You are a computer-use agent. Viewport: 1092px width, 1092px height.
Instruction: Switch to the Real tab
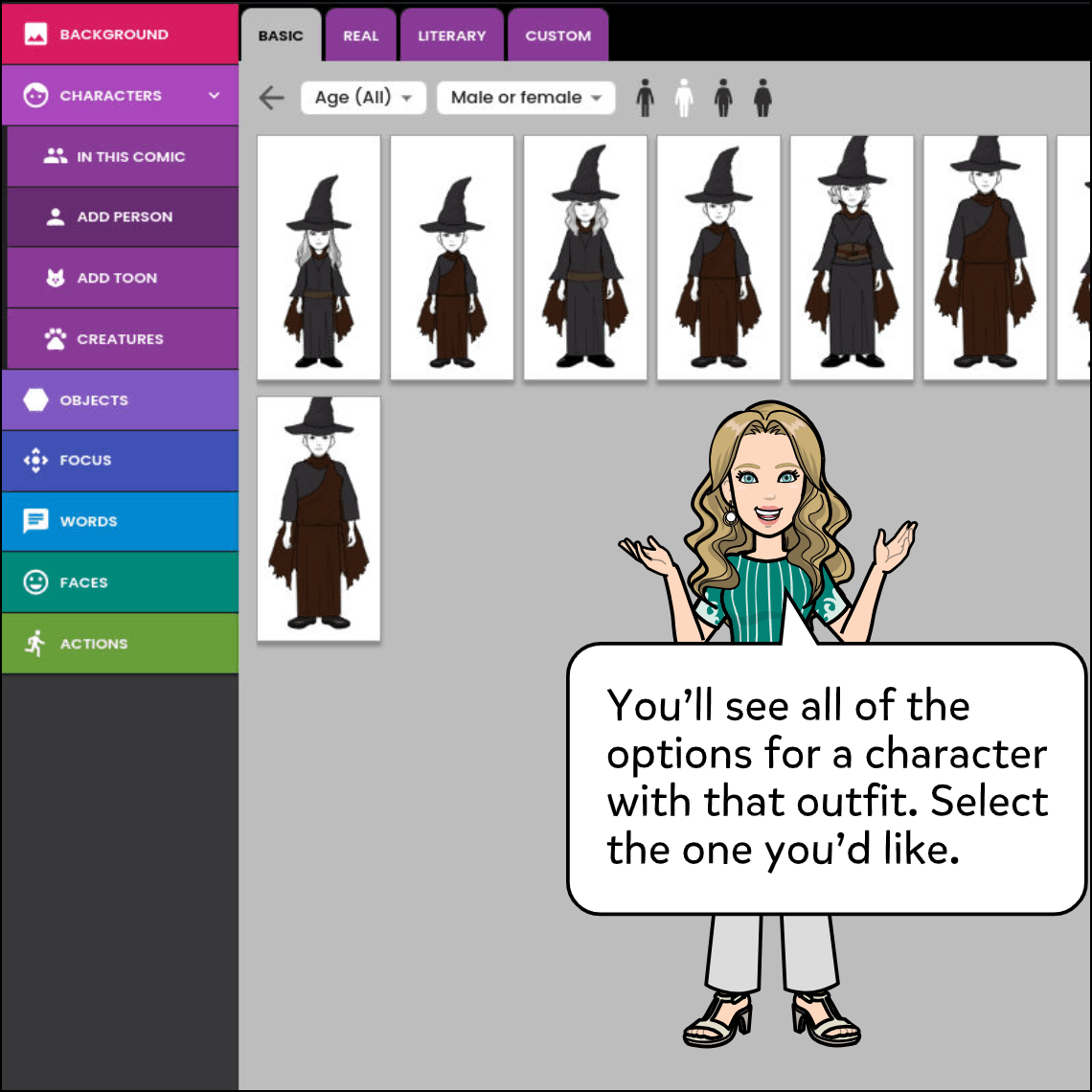tap(360, 34)
